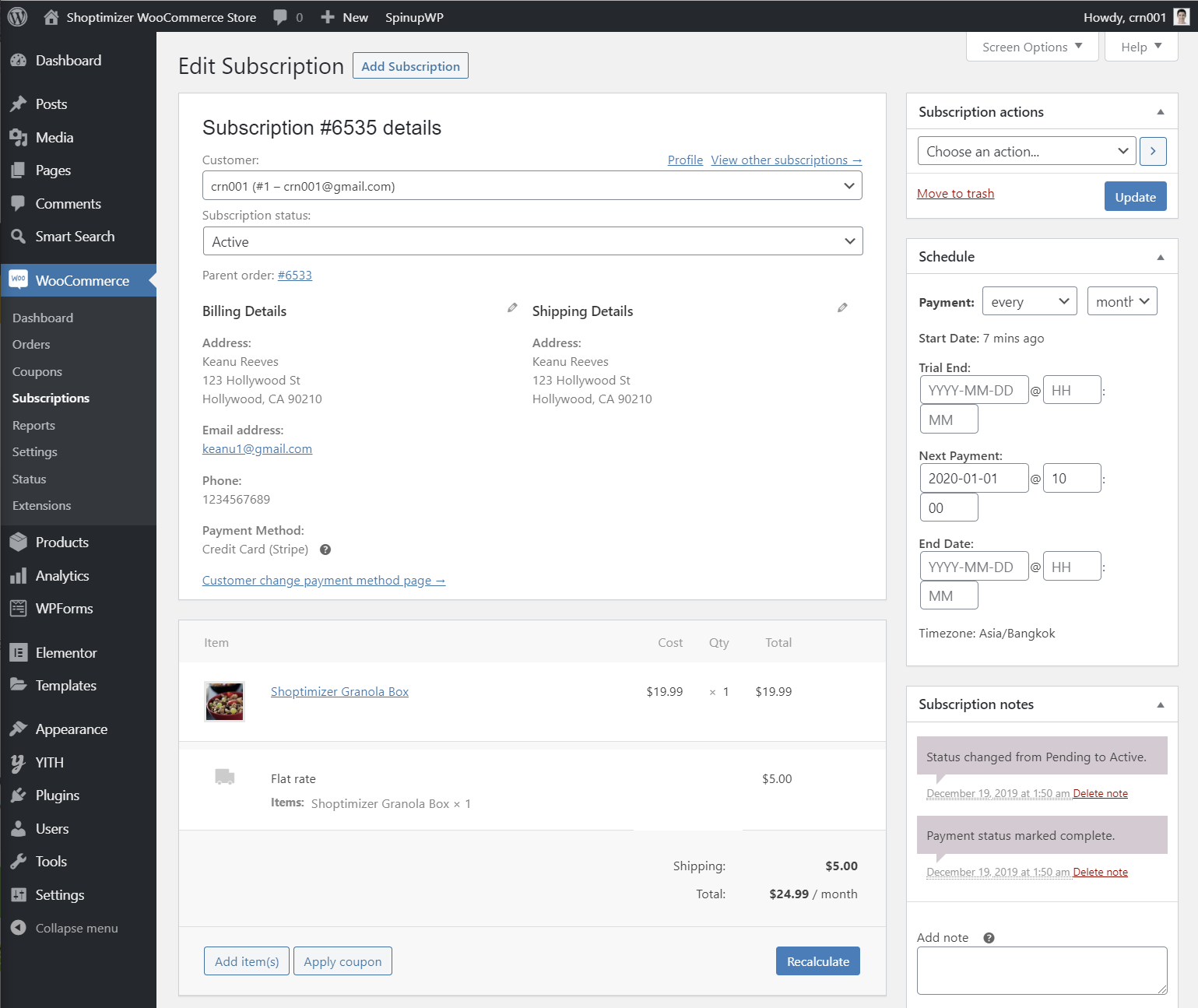Click the Smart Search magnifier icon
The image size is (1198, 1008).
pyautogui.click(x=19, y=237)
